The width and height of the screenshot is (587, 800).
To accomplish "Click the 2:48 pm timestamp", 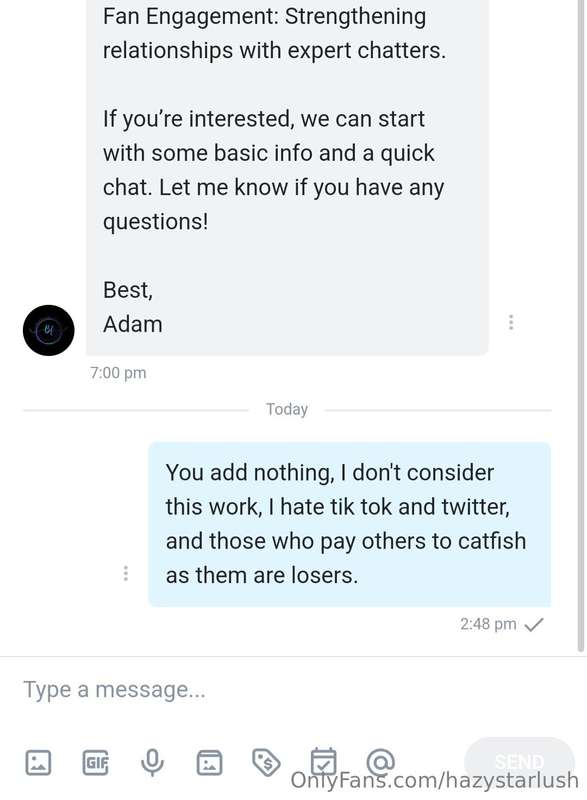I will click(488, 624).
